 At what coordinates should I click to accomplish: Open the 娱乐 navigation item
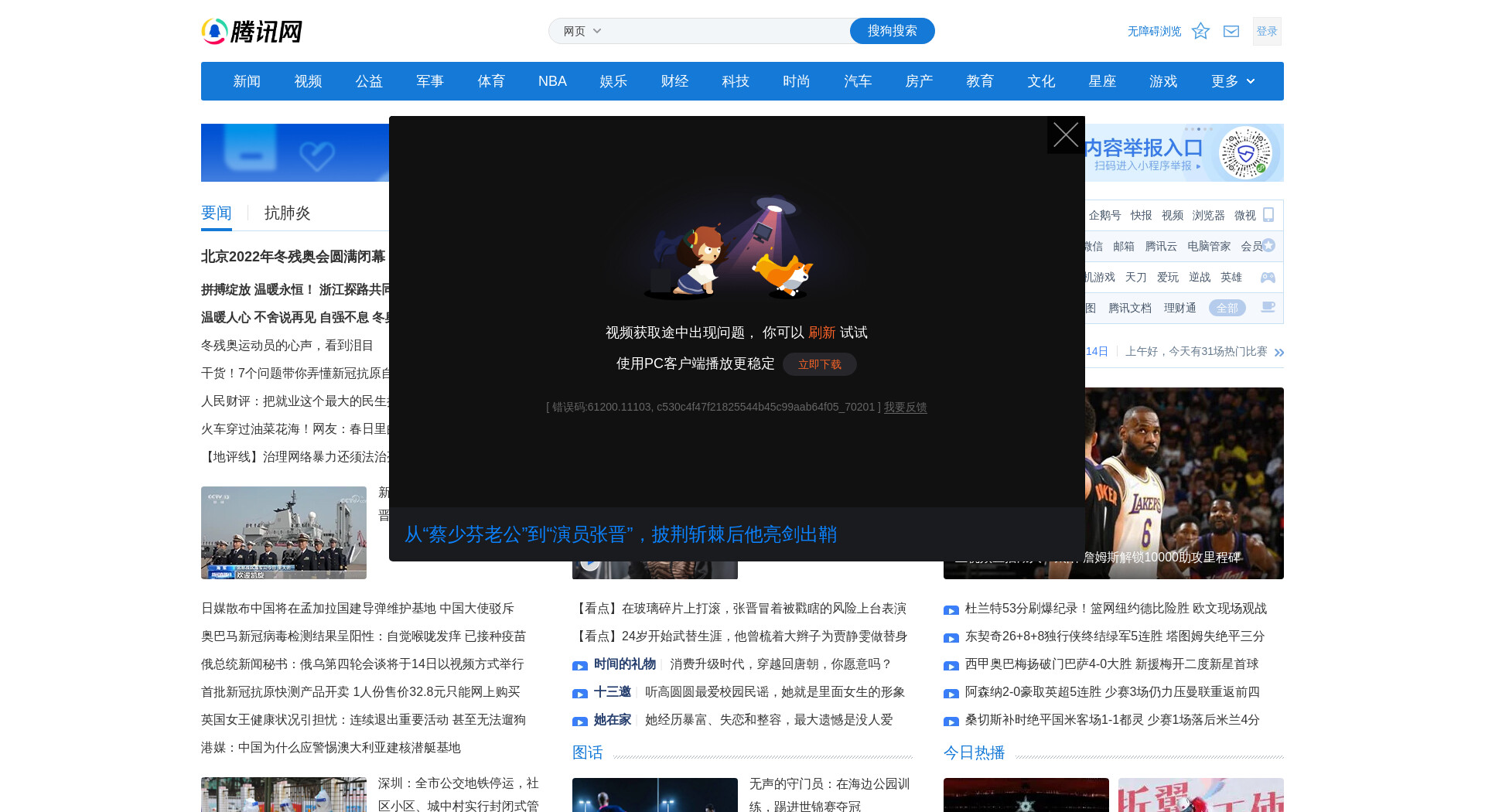pyautogui.click(x=613, y=81)
